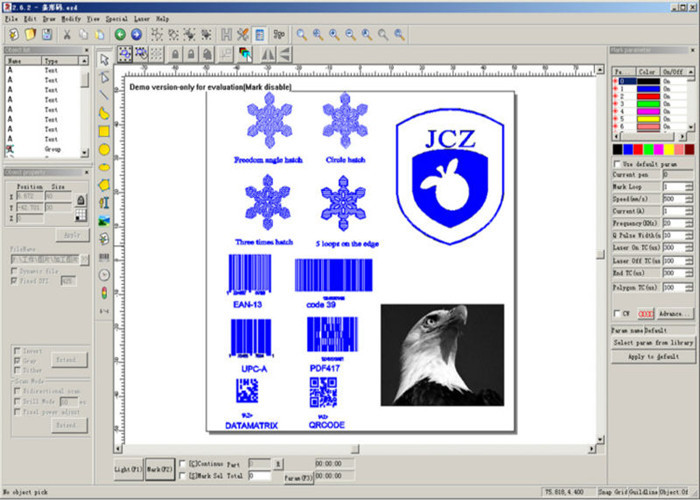
Task: Select the polygon drawing tool
Action: 104,184
